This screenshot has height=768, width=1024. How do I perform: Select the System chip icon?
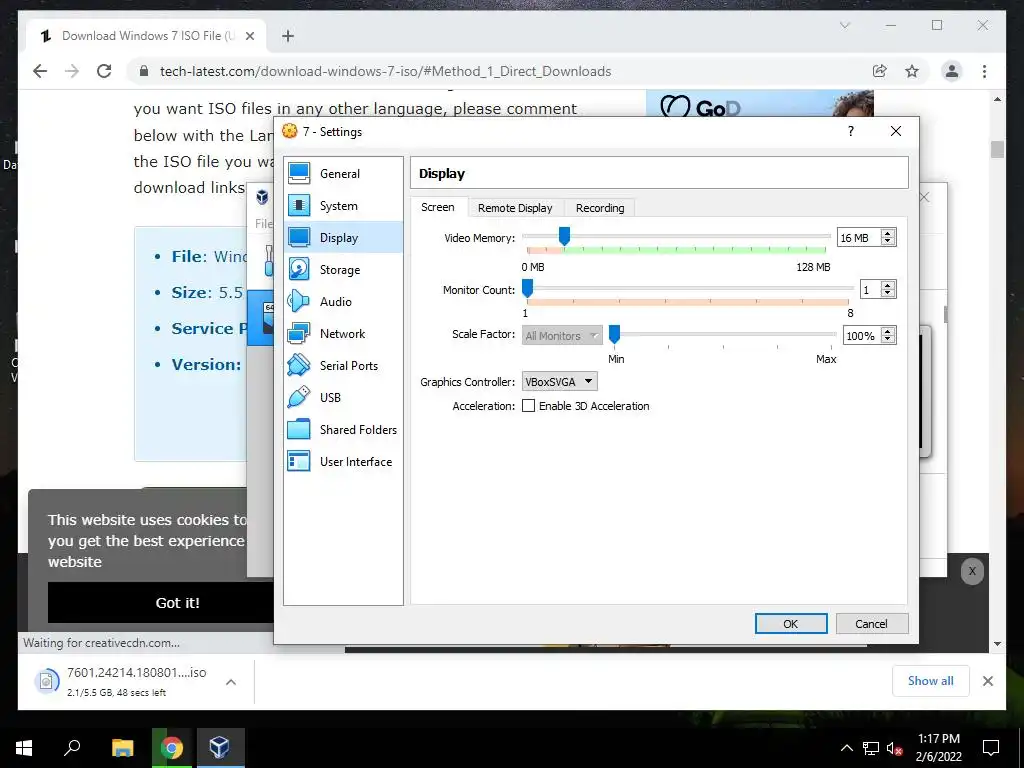pyautogui.click(x=299, y=205)
